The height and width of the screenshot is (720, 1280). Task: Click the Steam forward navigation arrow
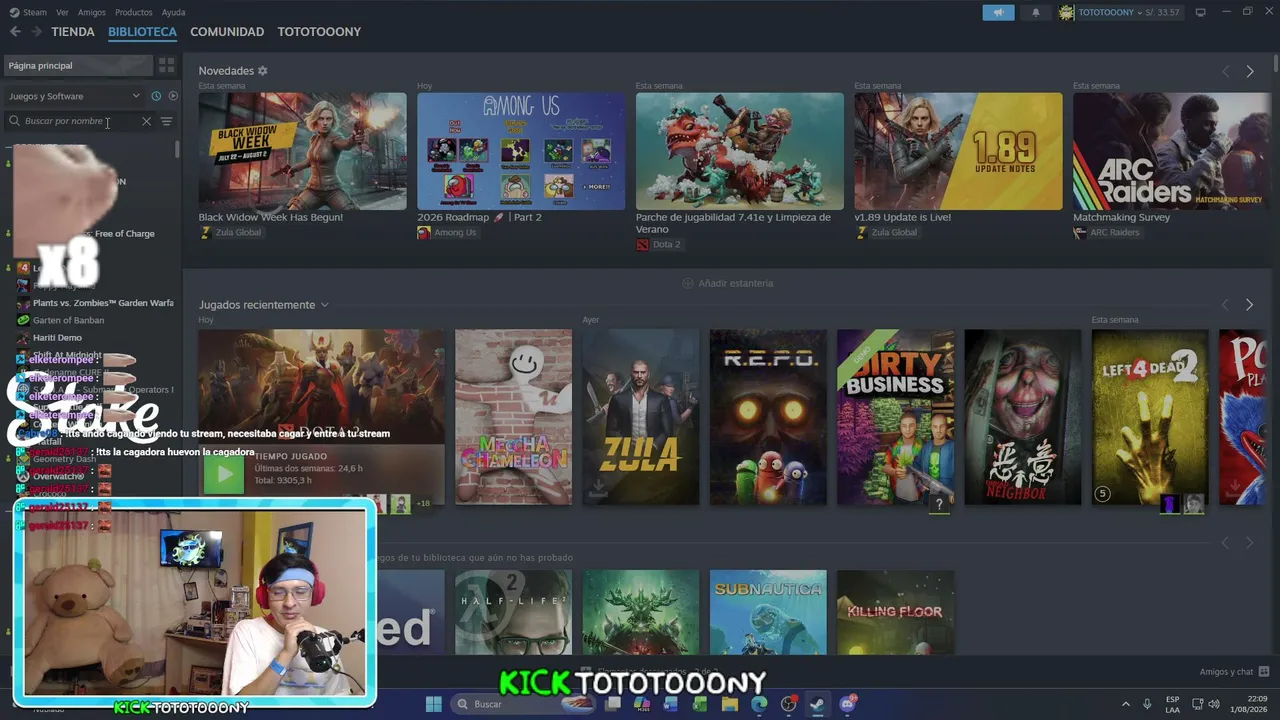pos(37,32)
